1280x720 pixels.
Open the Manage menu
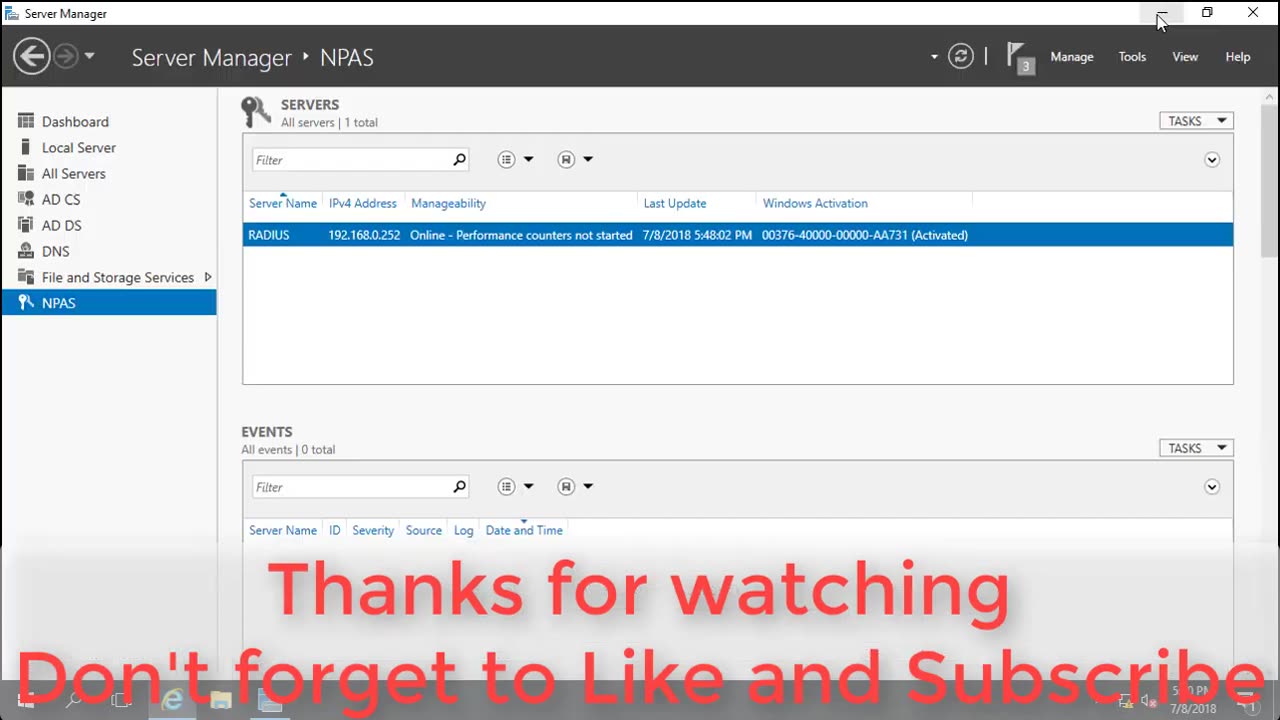(x=1072, y=57)
